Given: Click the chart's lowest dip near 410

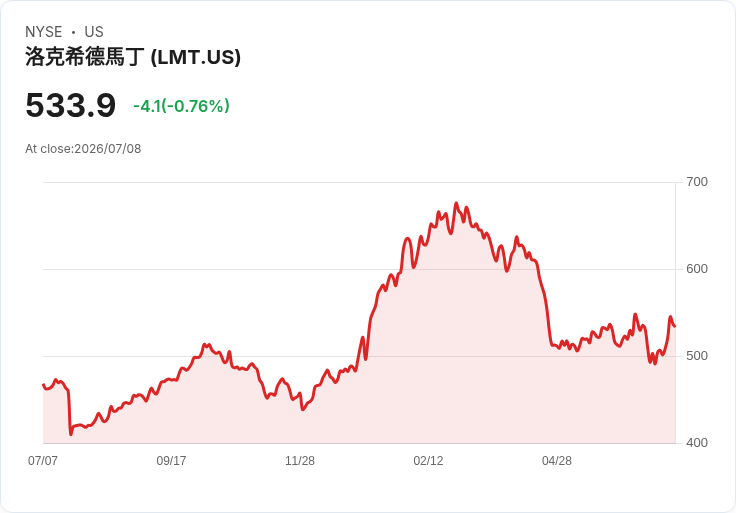Looking at the screenshot, I should tap(71, 434).
